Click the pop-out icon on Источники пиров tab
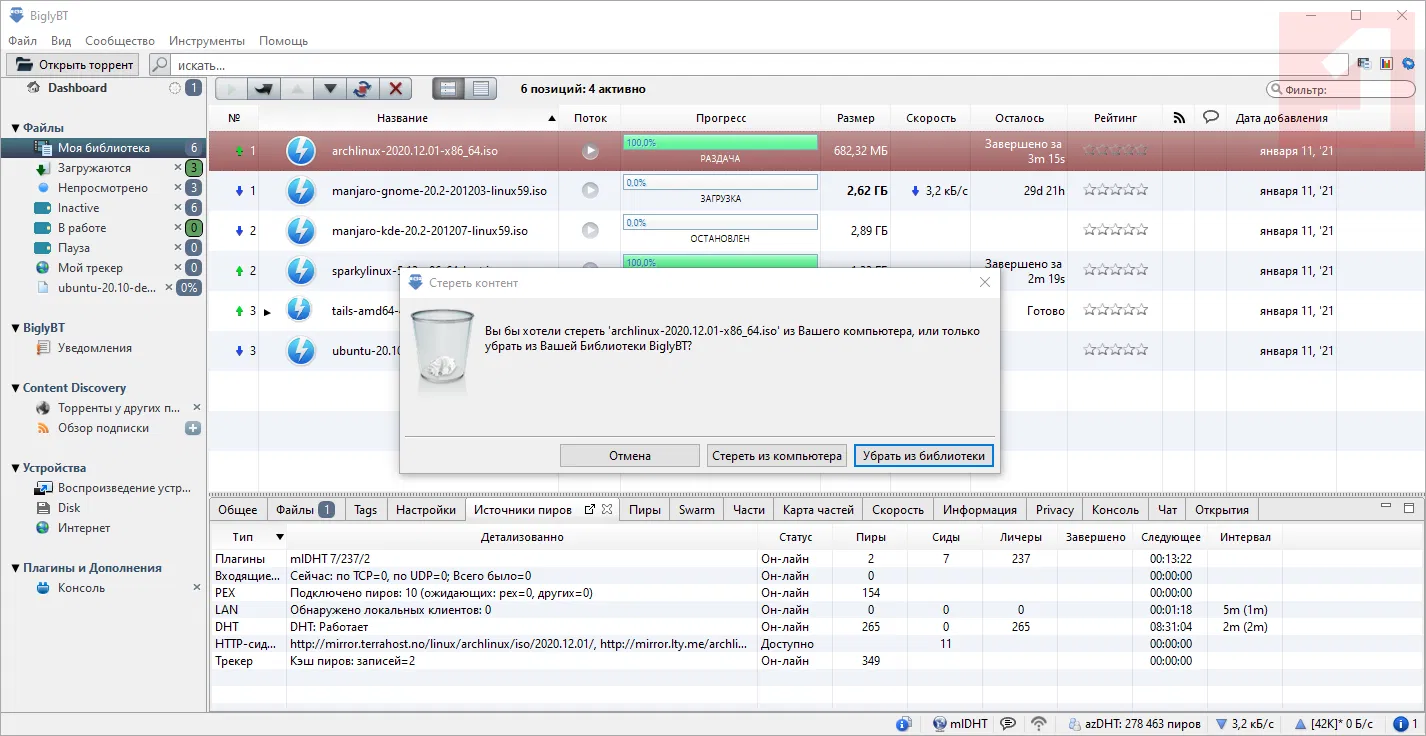The image size is (1426, 736). (x=590, y=509)
